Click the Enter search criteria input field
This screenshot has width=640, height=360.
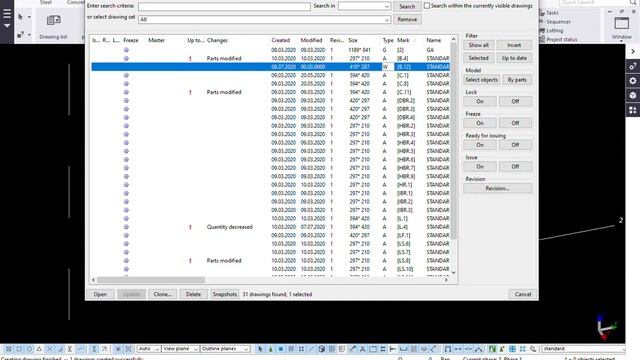(224, 6)
